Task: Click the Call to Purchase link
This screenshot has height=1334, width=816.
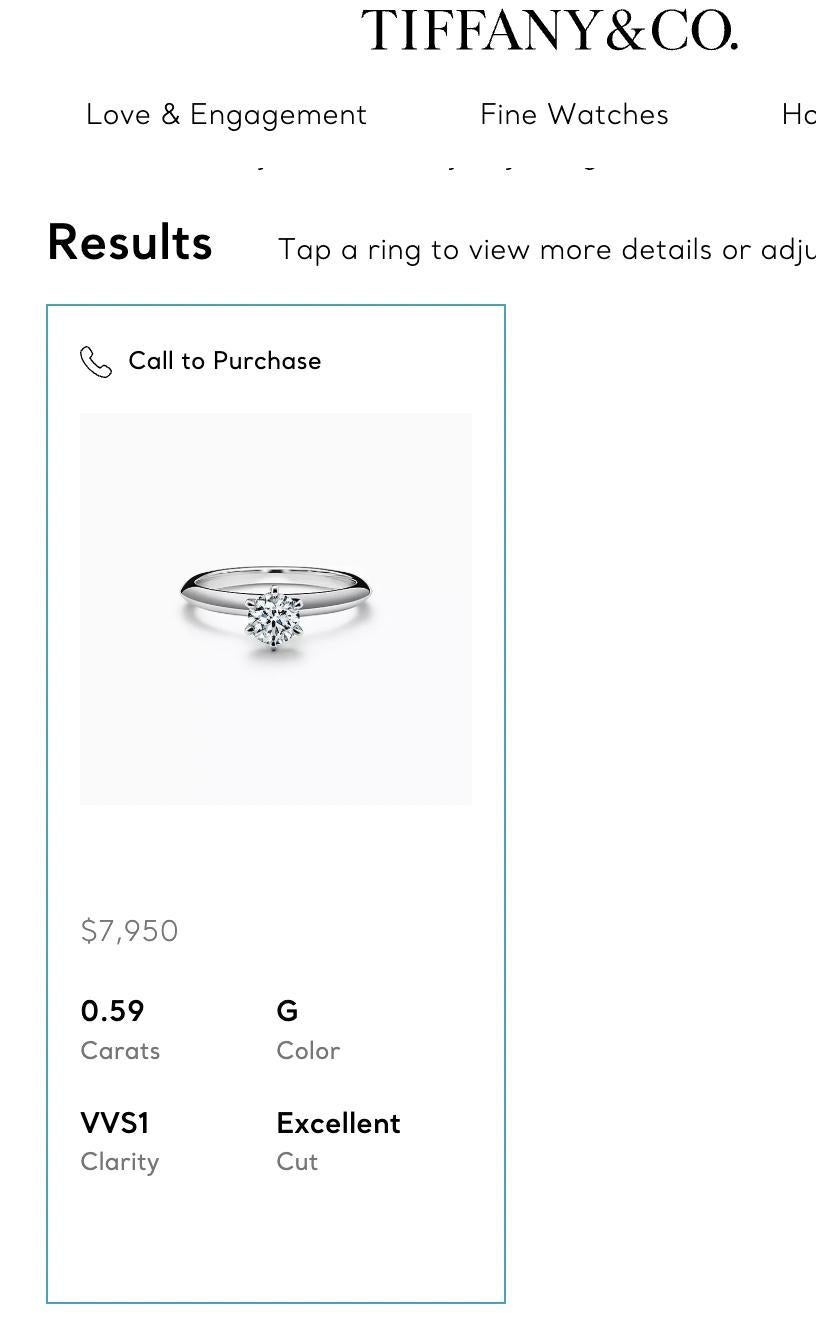Action: click(x=224, y=361)
